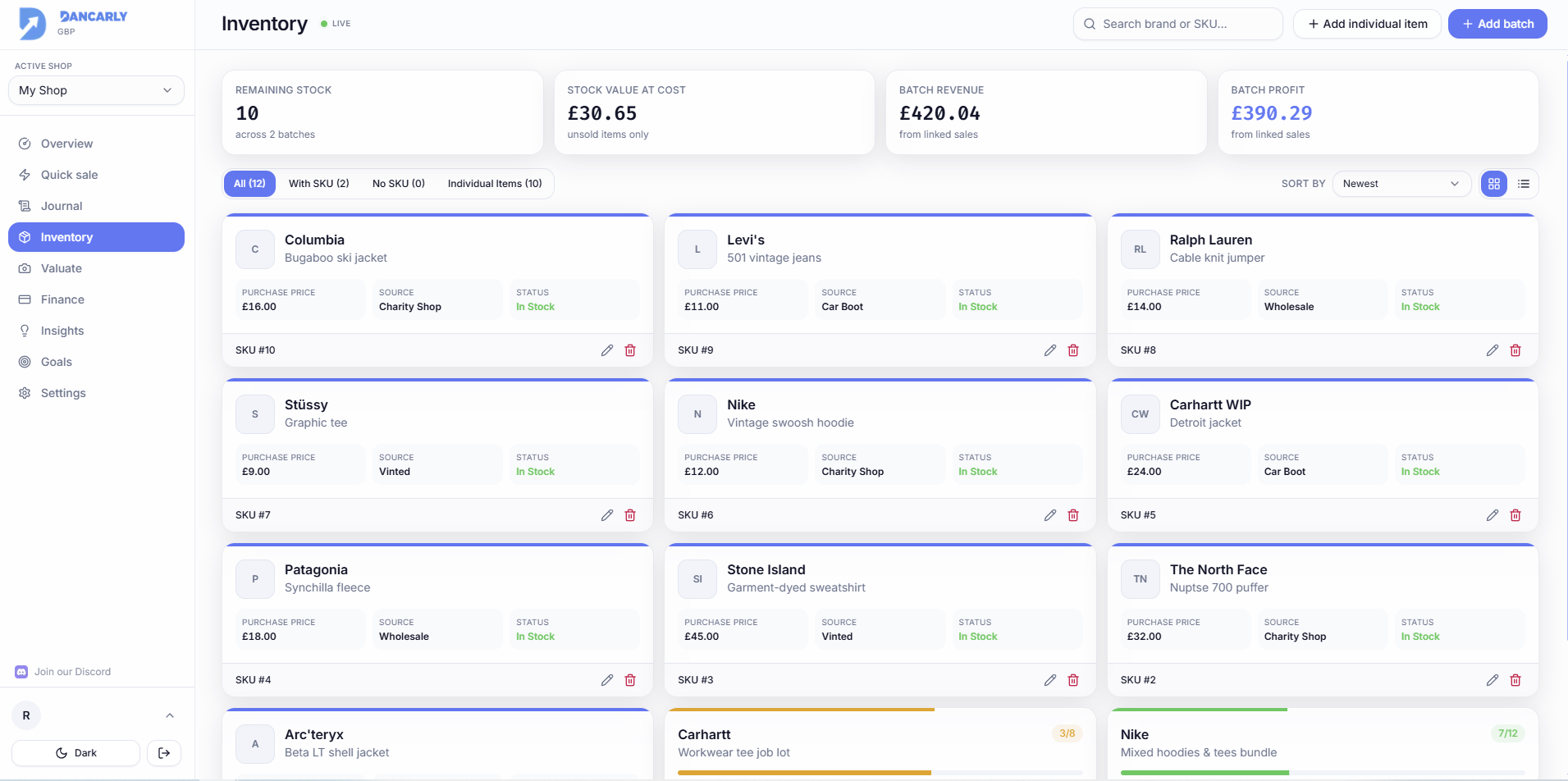The height and width of the screenshot is (781, 1568).
Task: Click the Nike bundle progress bar
Action: [1323, 773]
